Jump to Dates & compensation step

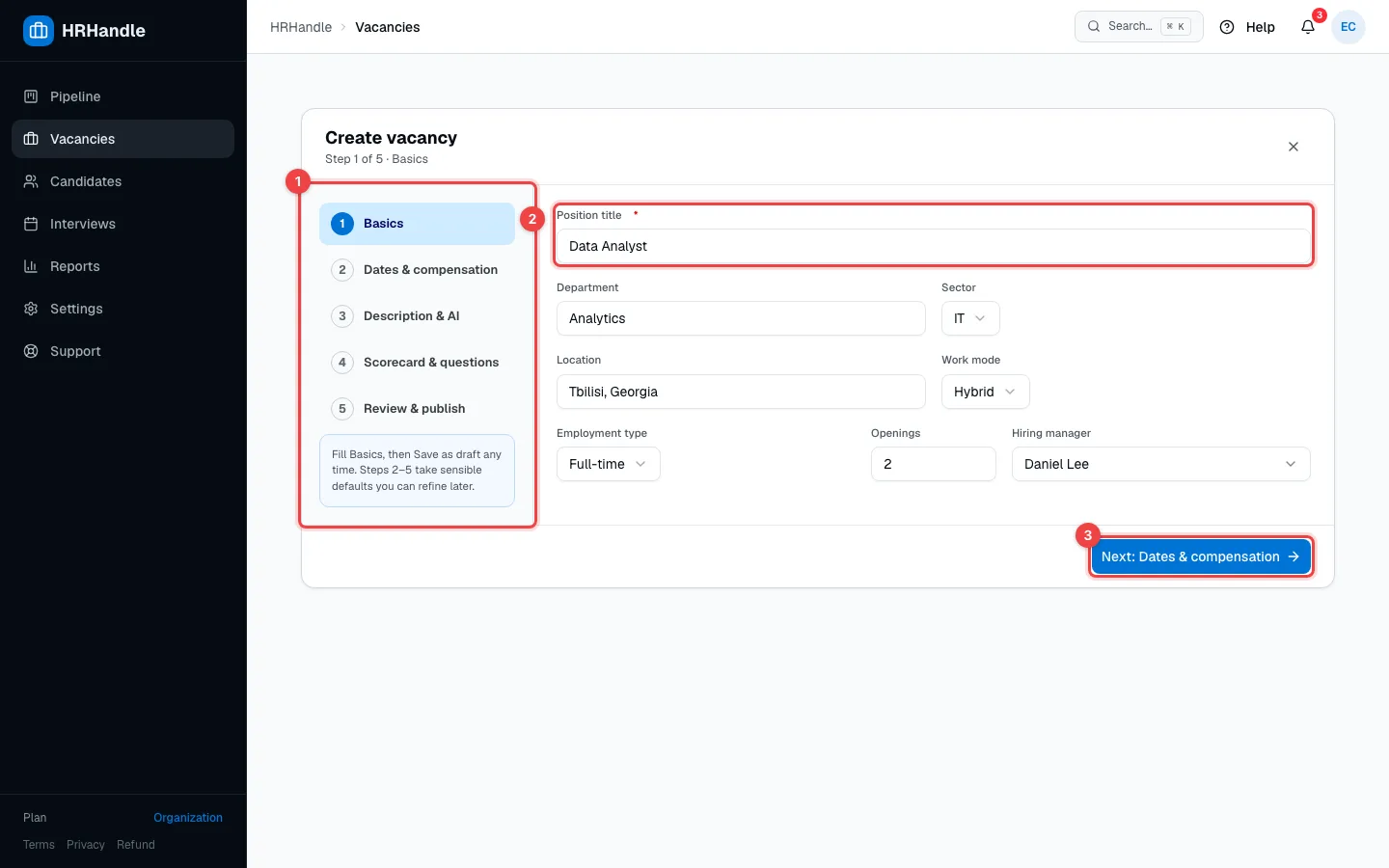[417, 270]
